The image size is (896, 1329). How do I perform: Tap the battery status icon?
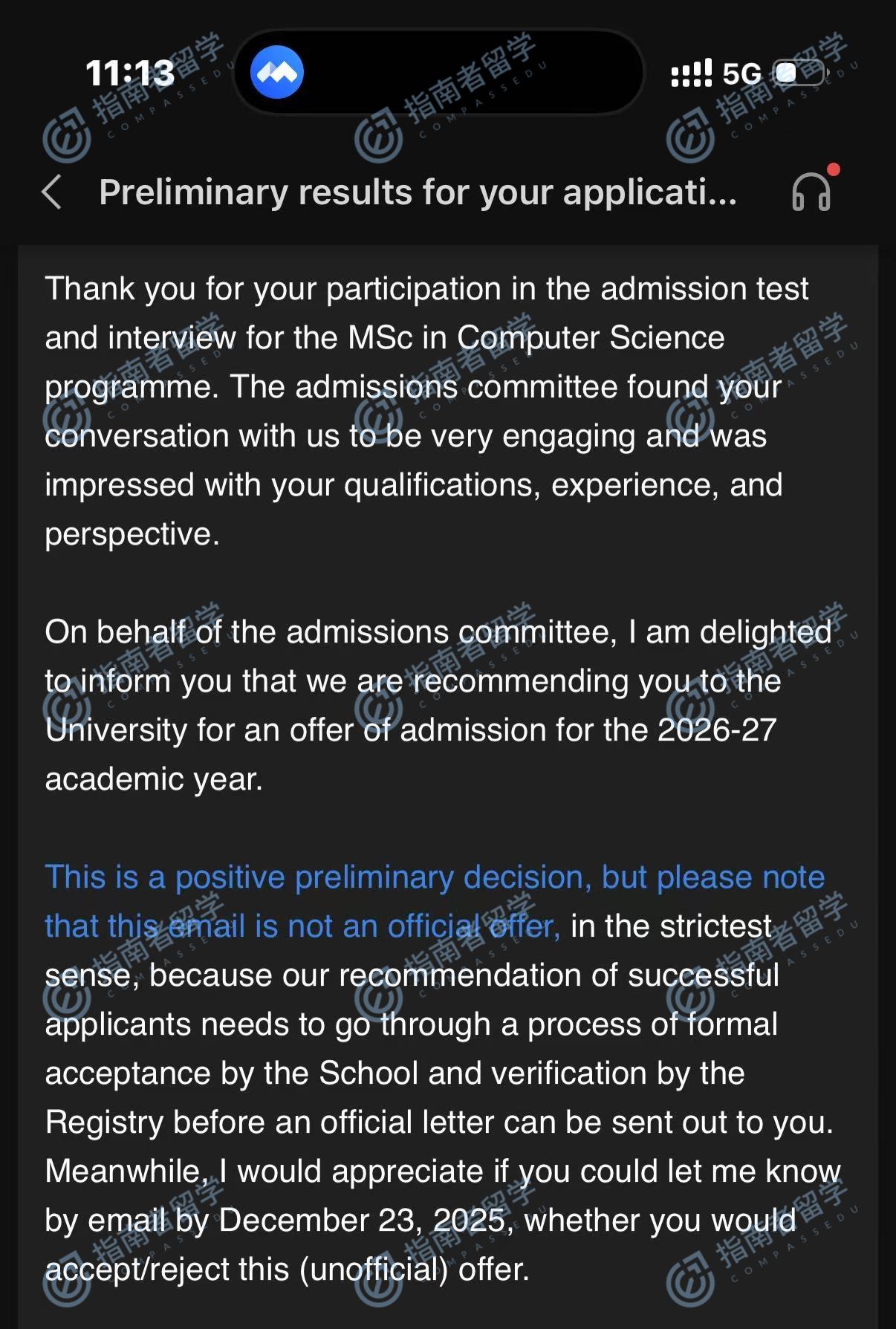coord(800,73)
